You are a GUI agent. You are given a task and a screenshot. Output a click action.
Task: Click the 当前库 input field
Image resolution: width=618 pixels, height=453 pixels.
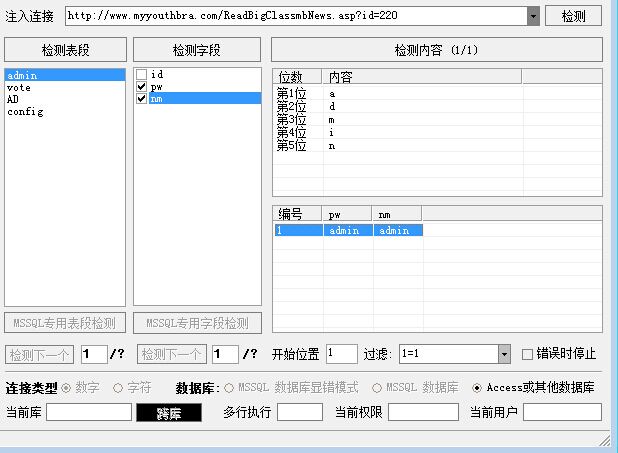coord(89,412)
